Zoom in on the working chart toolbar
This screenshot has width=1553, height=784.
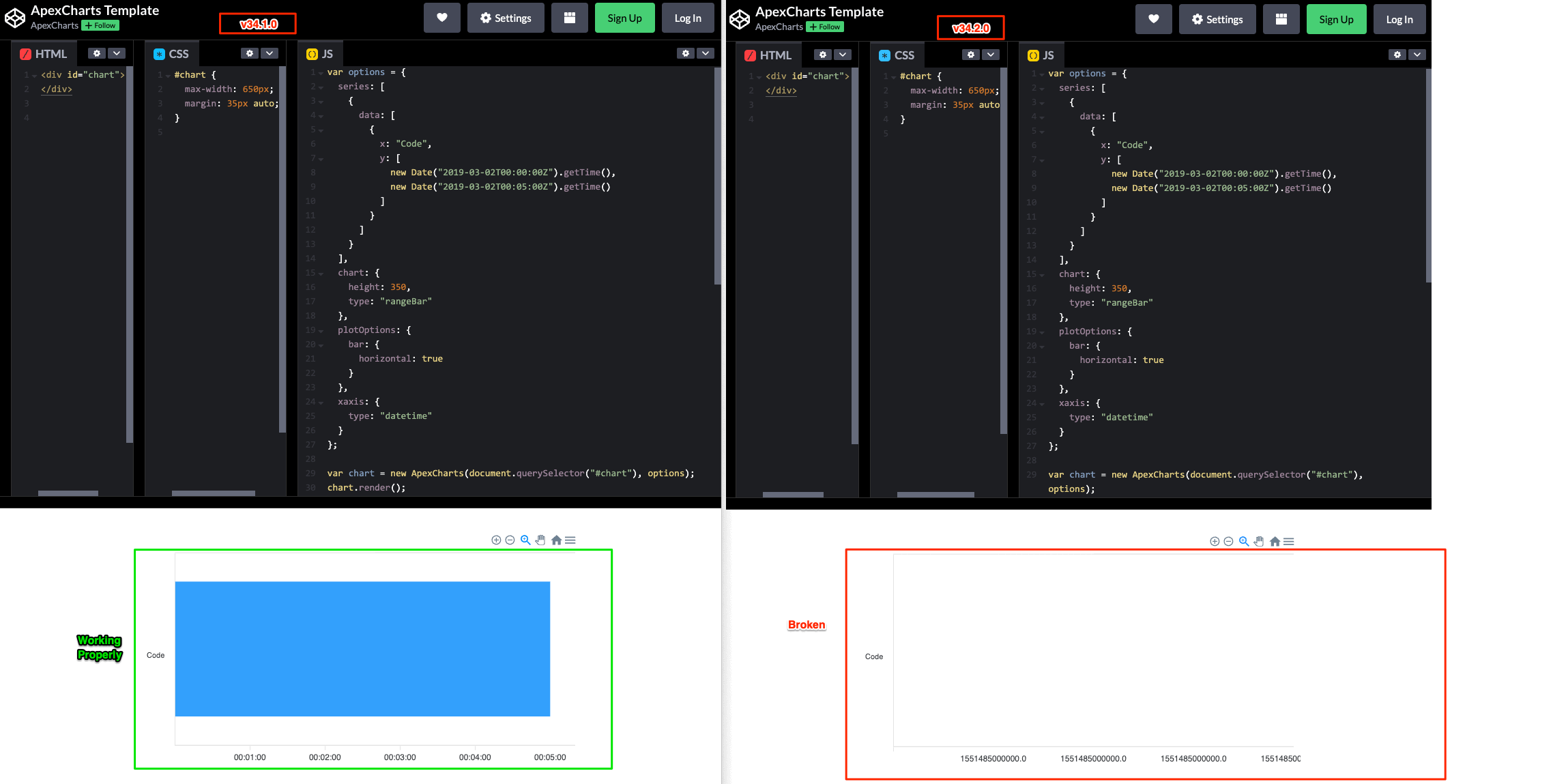[496, 540]
